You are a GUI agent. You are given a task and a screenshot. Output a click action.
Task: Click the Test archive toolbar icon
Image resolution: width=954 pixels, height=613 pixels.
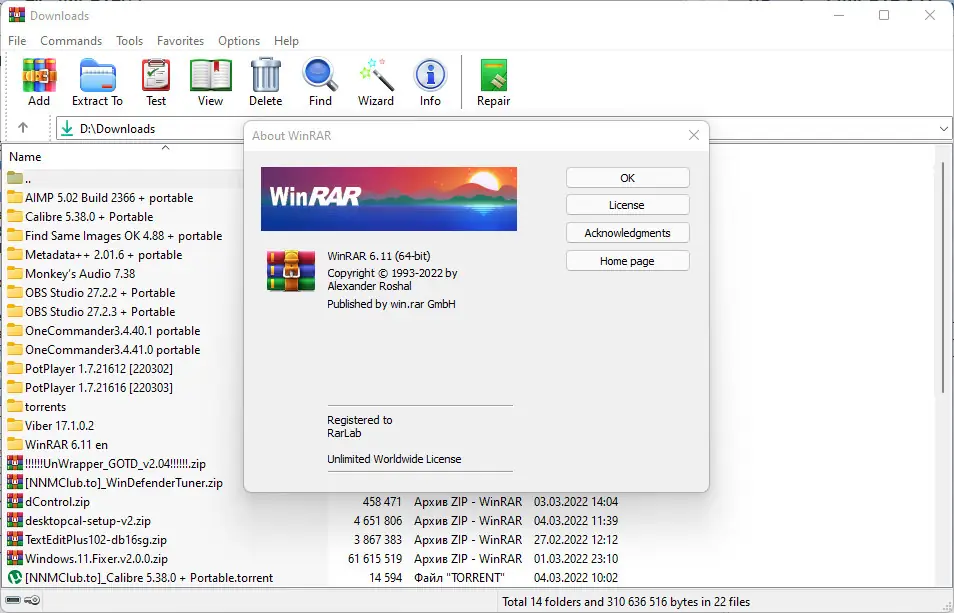pos(156,75)
